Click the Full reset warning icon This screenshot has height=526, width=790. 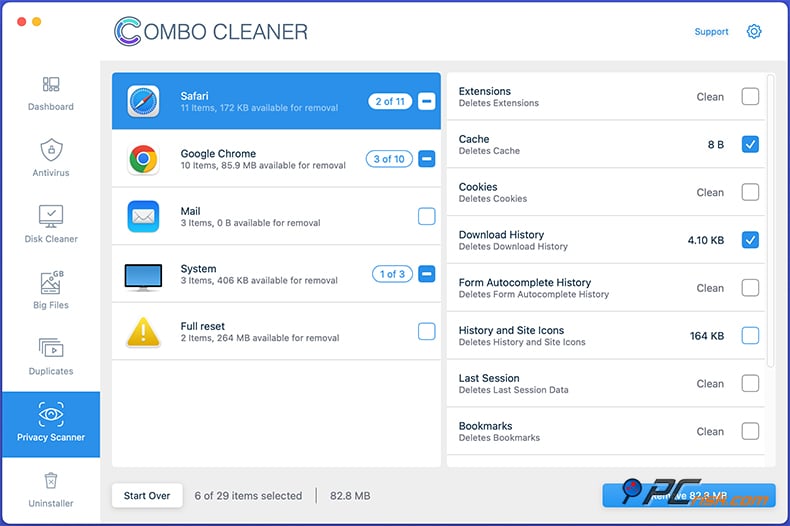coord(144,332)
